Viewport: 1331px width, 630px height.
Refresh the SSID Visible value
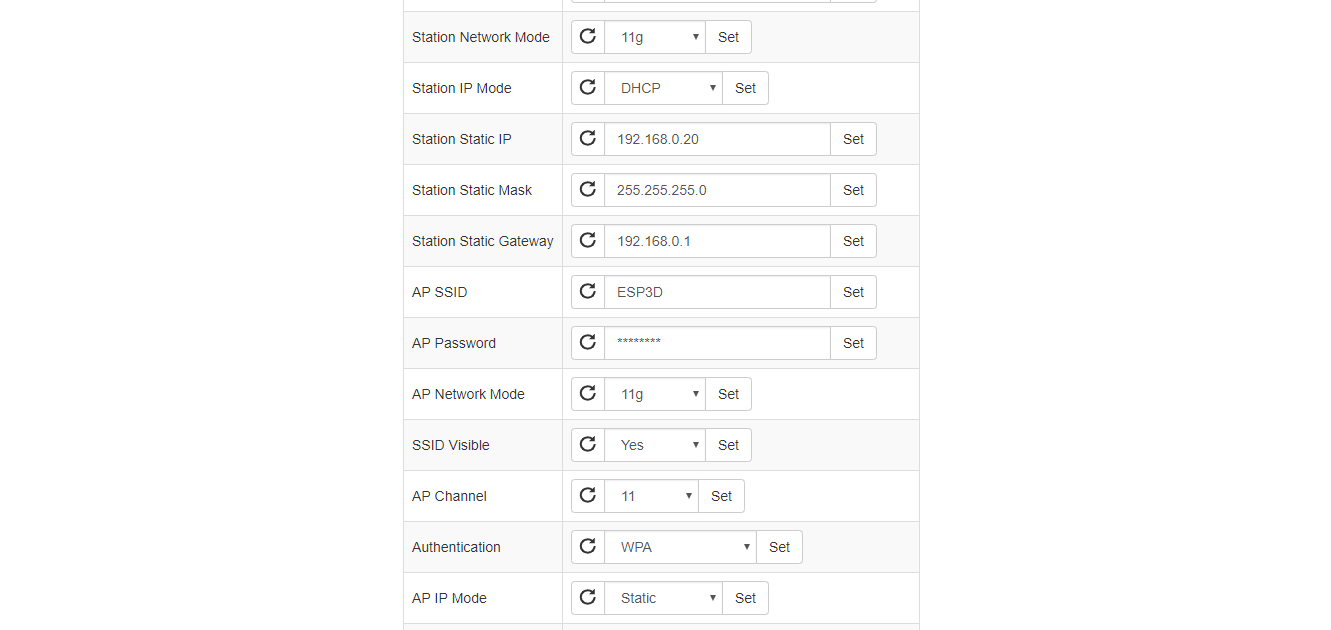[x=588, y=444]
